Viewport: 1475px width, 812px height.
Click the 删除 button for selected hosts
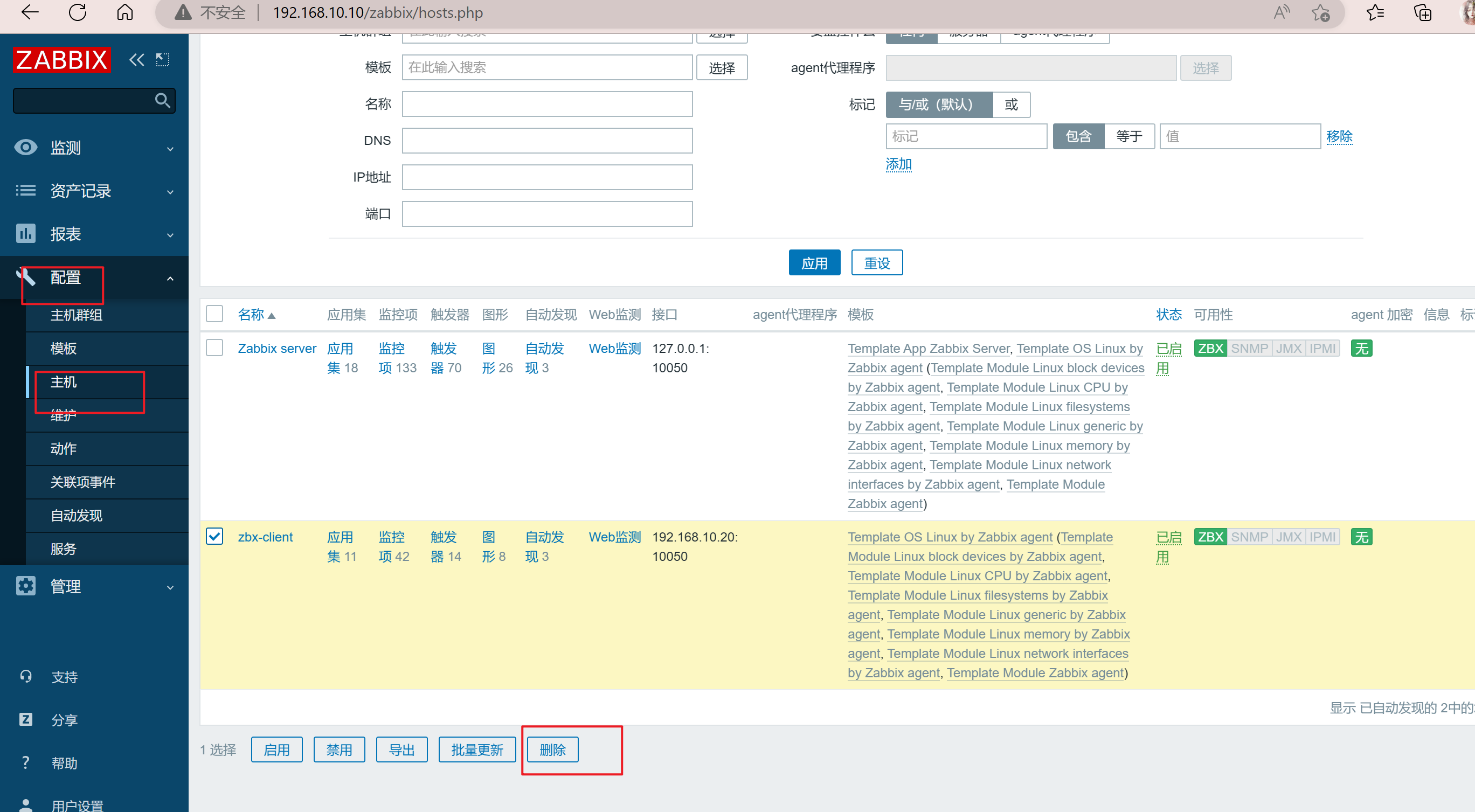[x=552, y=749]
